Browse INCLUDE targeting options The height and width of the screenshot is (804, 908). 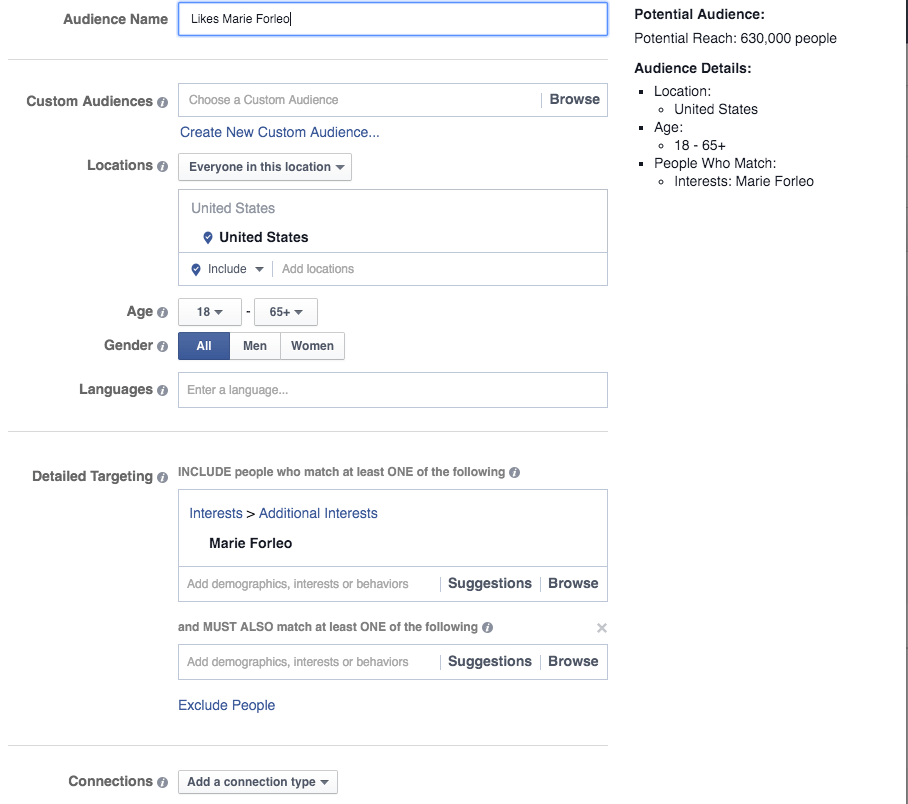573,583
